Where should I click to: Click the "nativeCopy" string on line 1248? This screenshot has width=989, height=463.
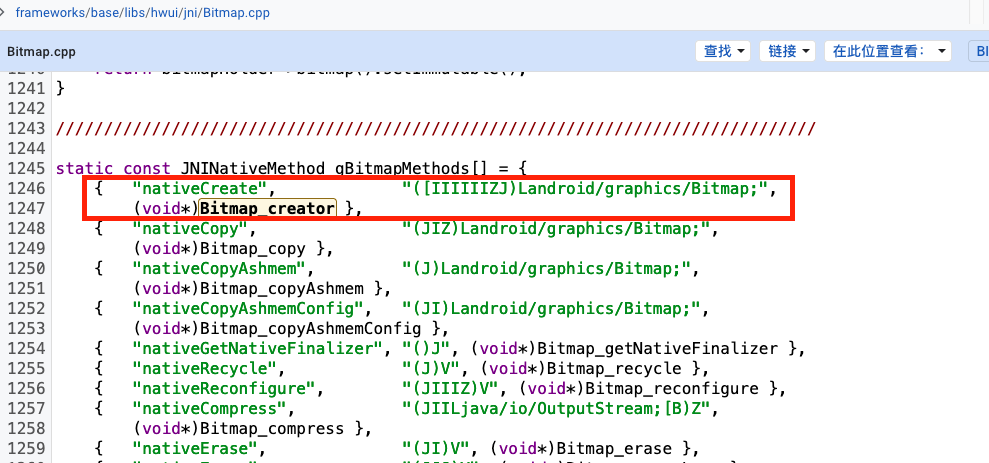(x=190, y=228)
